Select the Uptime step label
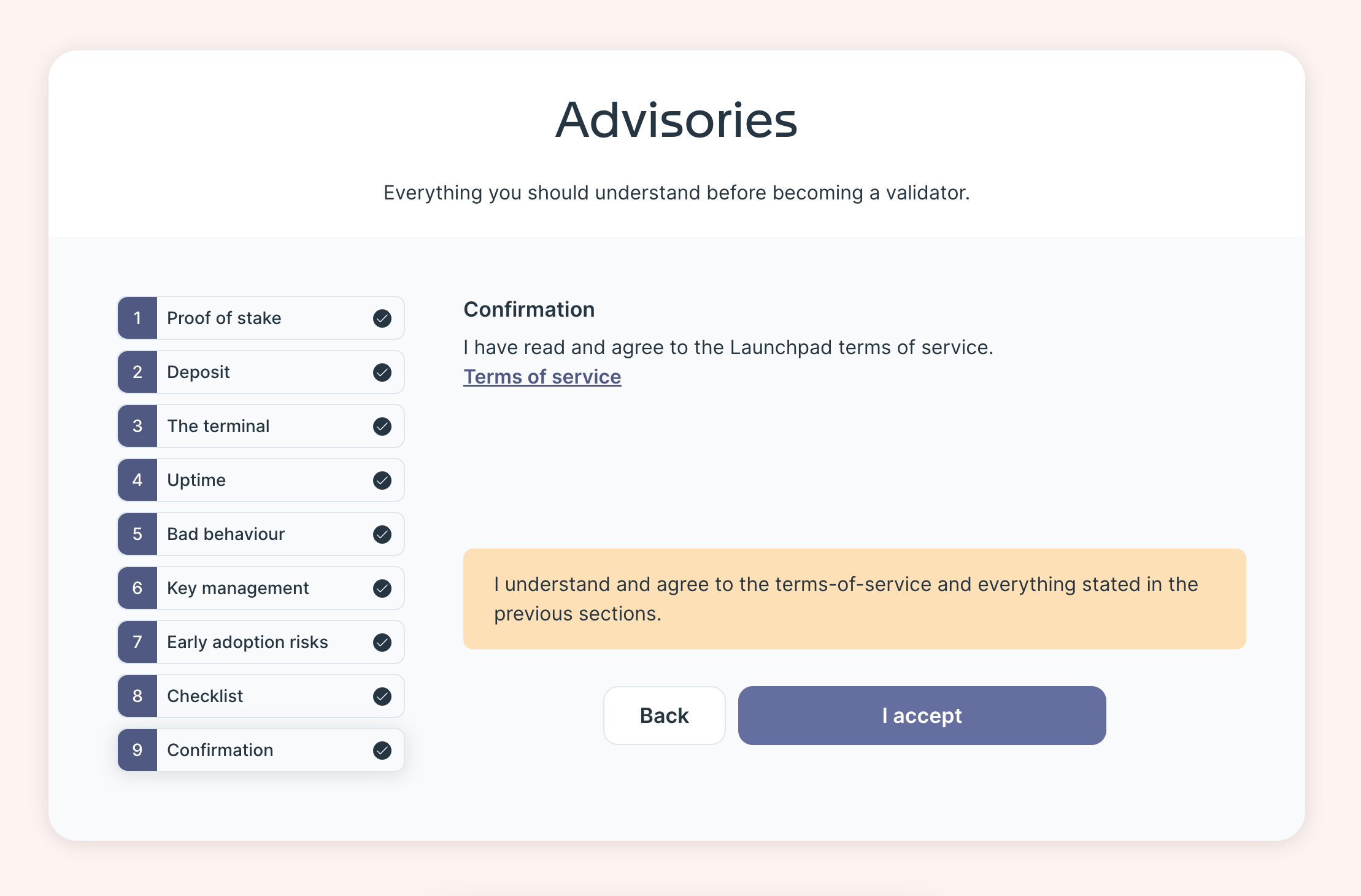1361x896 pixels. click(x=196, y=481)
